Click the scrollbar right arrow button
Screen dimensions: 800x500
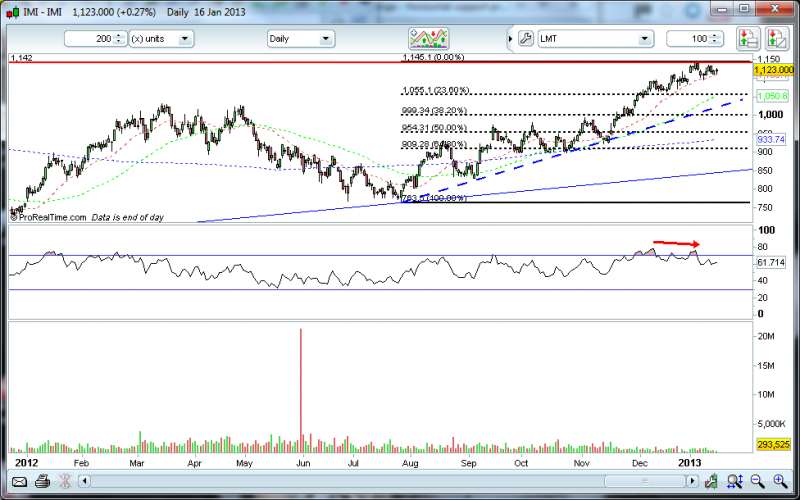click(693, 482)
